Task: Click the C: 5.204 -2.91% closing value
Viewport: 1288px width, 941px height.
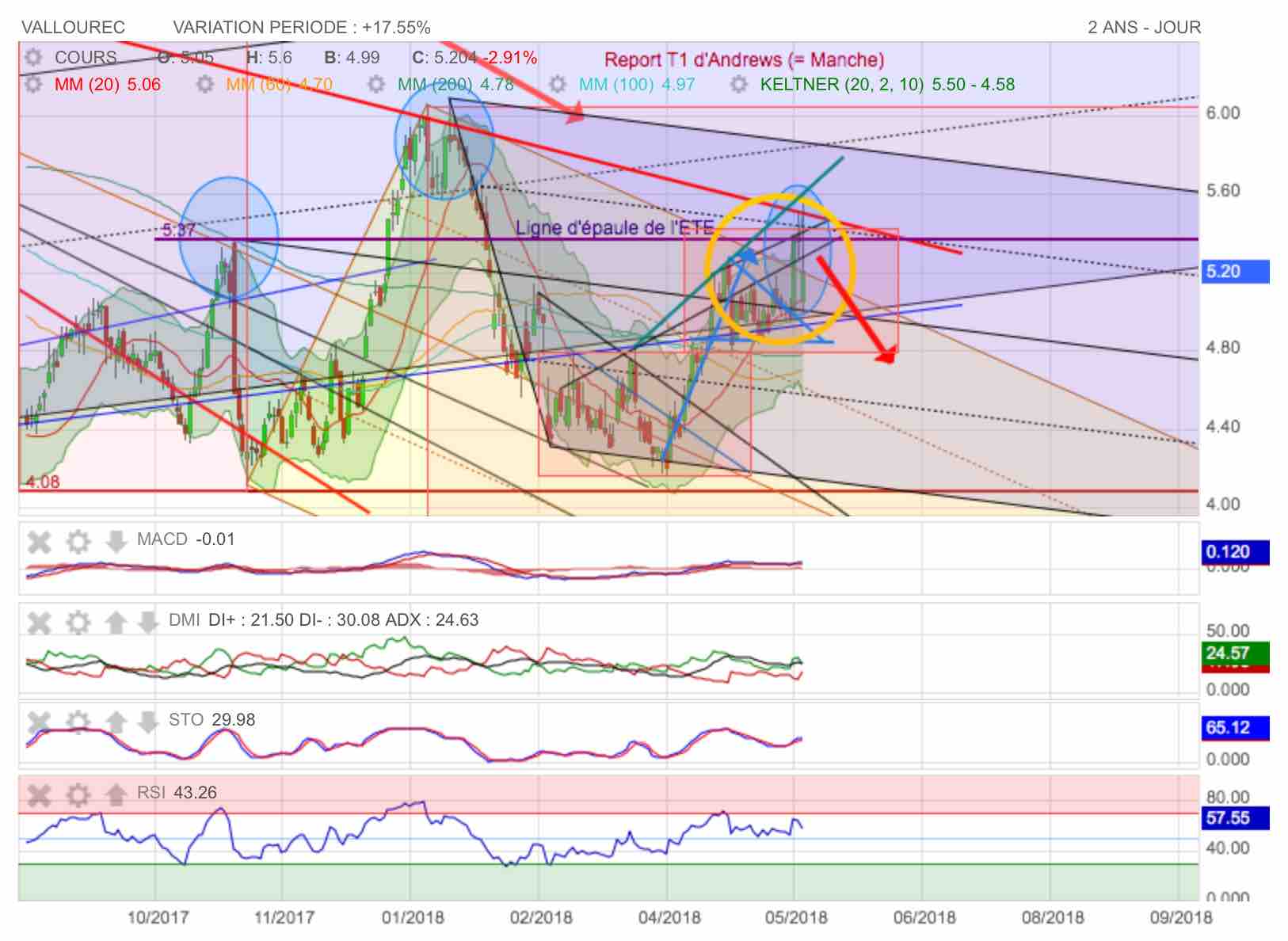Action: point(474,58)
